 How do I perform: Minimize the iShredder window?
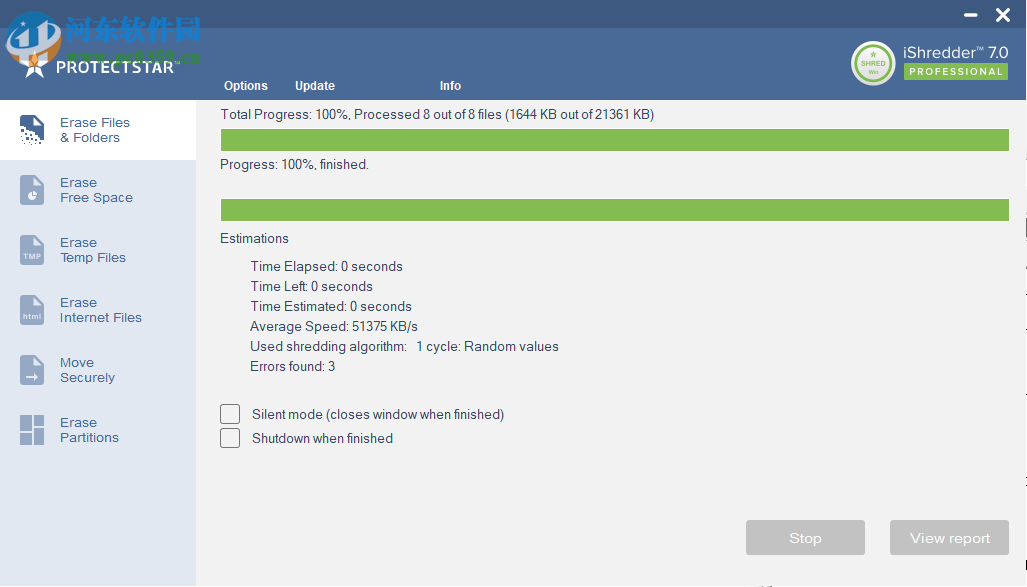(x=970, y=15)
